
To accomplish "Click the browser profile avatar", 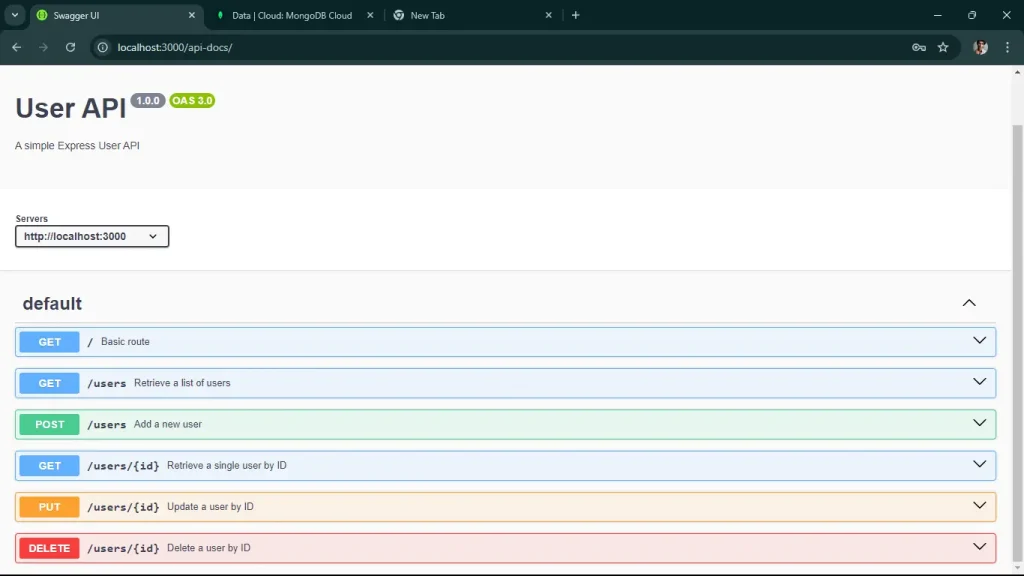I will (x=979, y=47).
